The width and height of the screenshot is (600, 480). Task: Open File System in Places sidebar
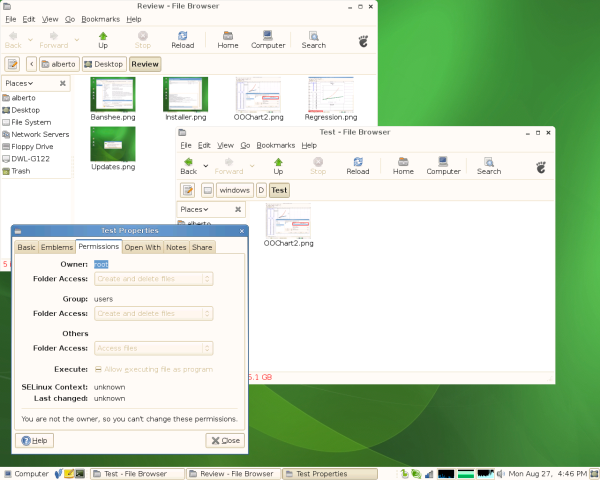click(27, 122)
